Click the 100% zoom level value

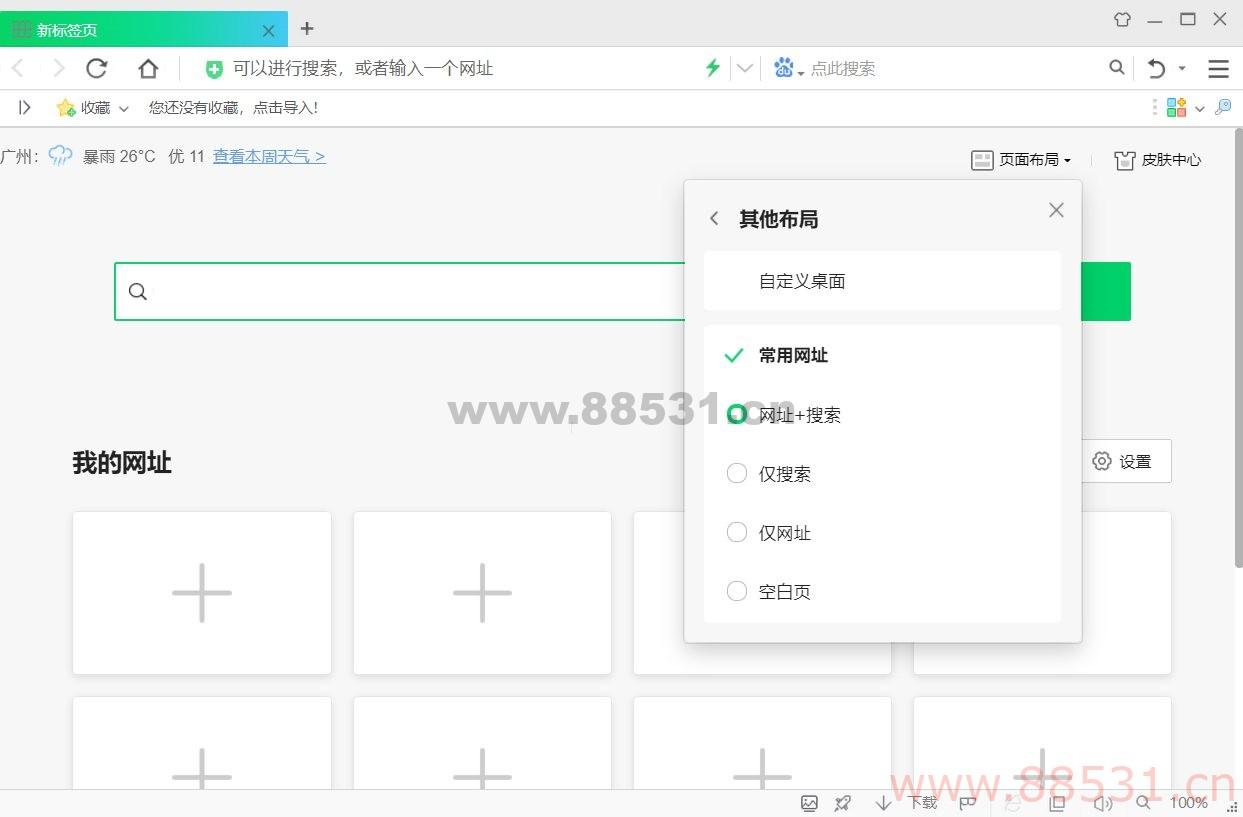(x=1189, y=803)
